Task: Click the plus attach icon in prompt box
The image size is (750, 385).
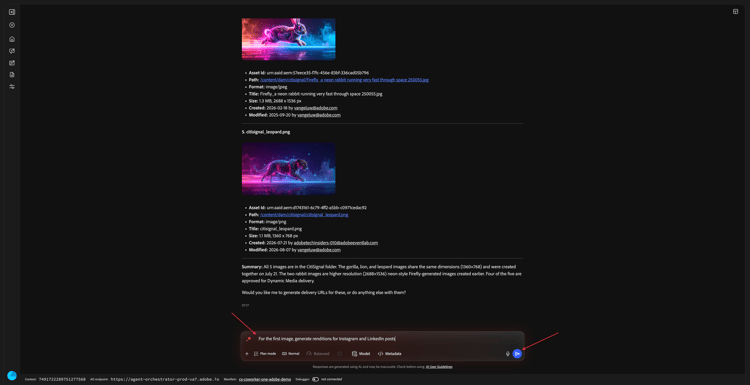Action: (x=247, y=354)
